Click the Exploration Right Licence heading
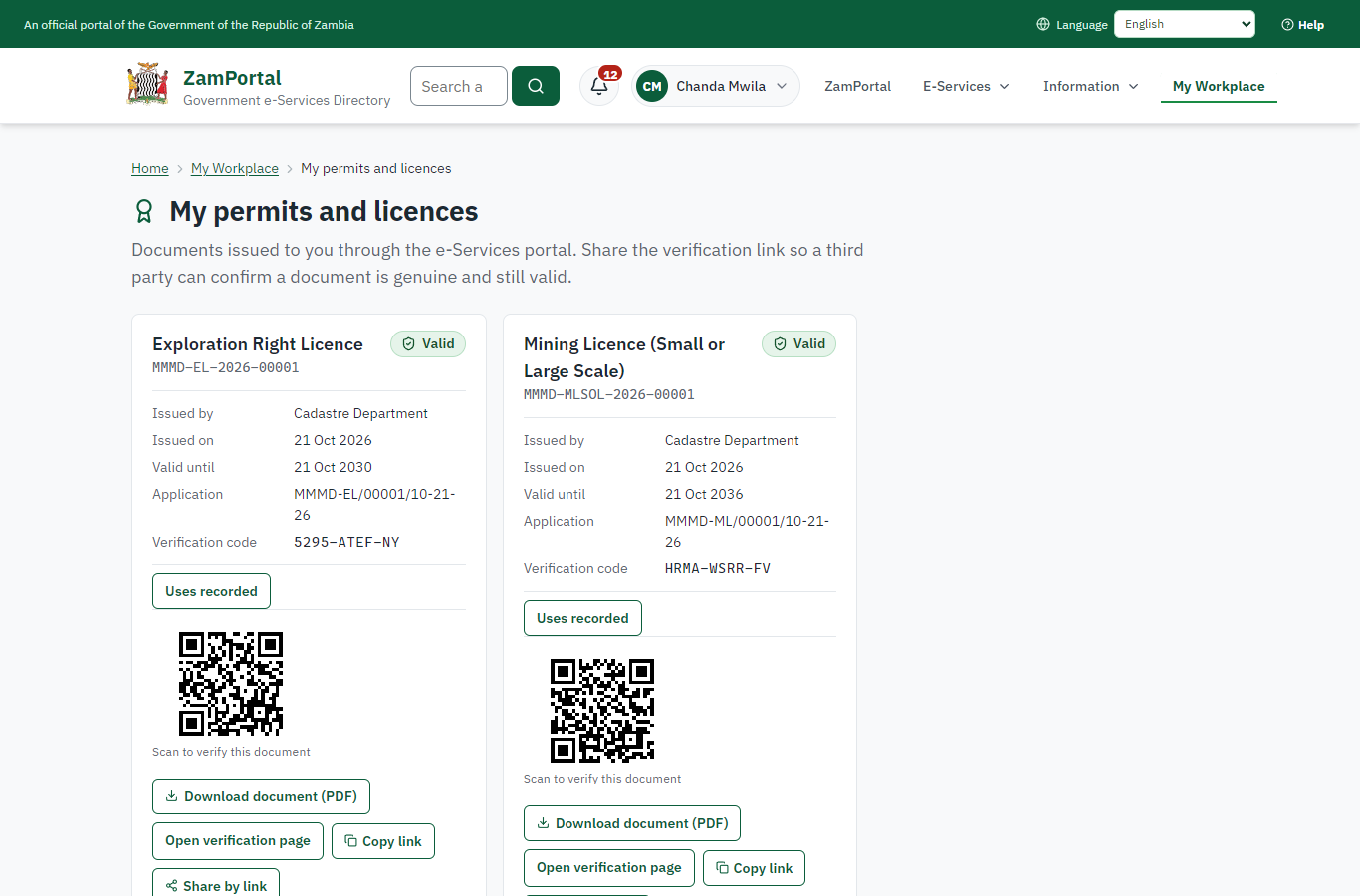This screenshot has height=896, width=1360. click(258, 344)
